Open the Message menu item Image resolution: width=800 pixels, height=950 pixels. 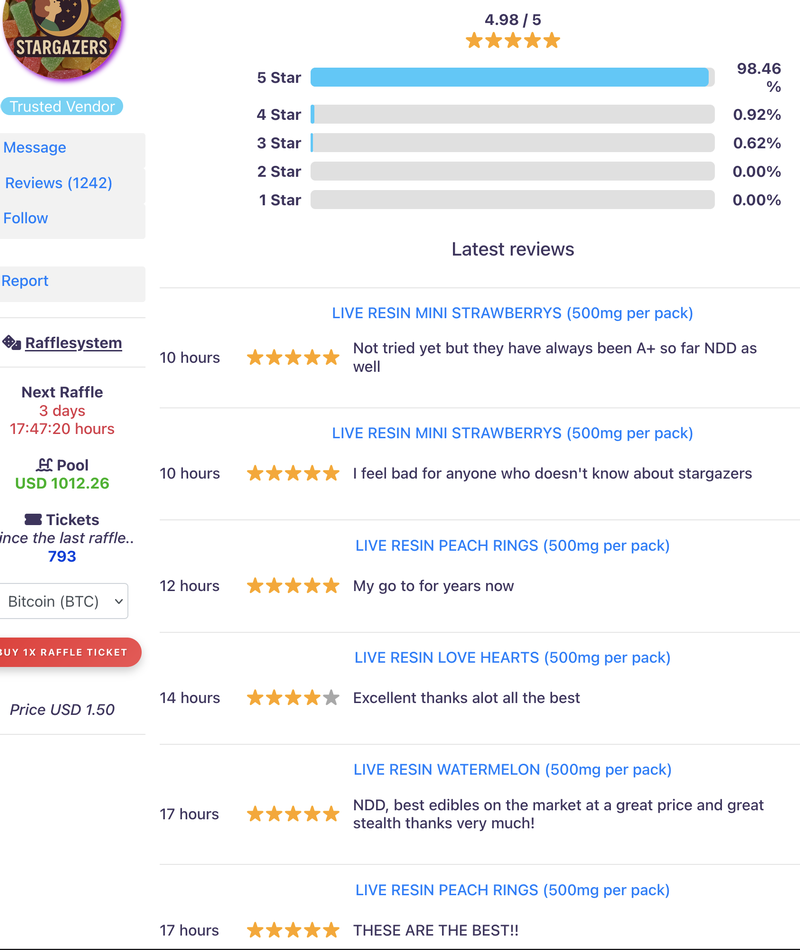35,148
